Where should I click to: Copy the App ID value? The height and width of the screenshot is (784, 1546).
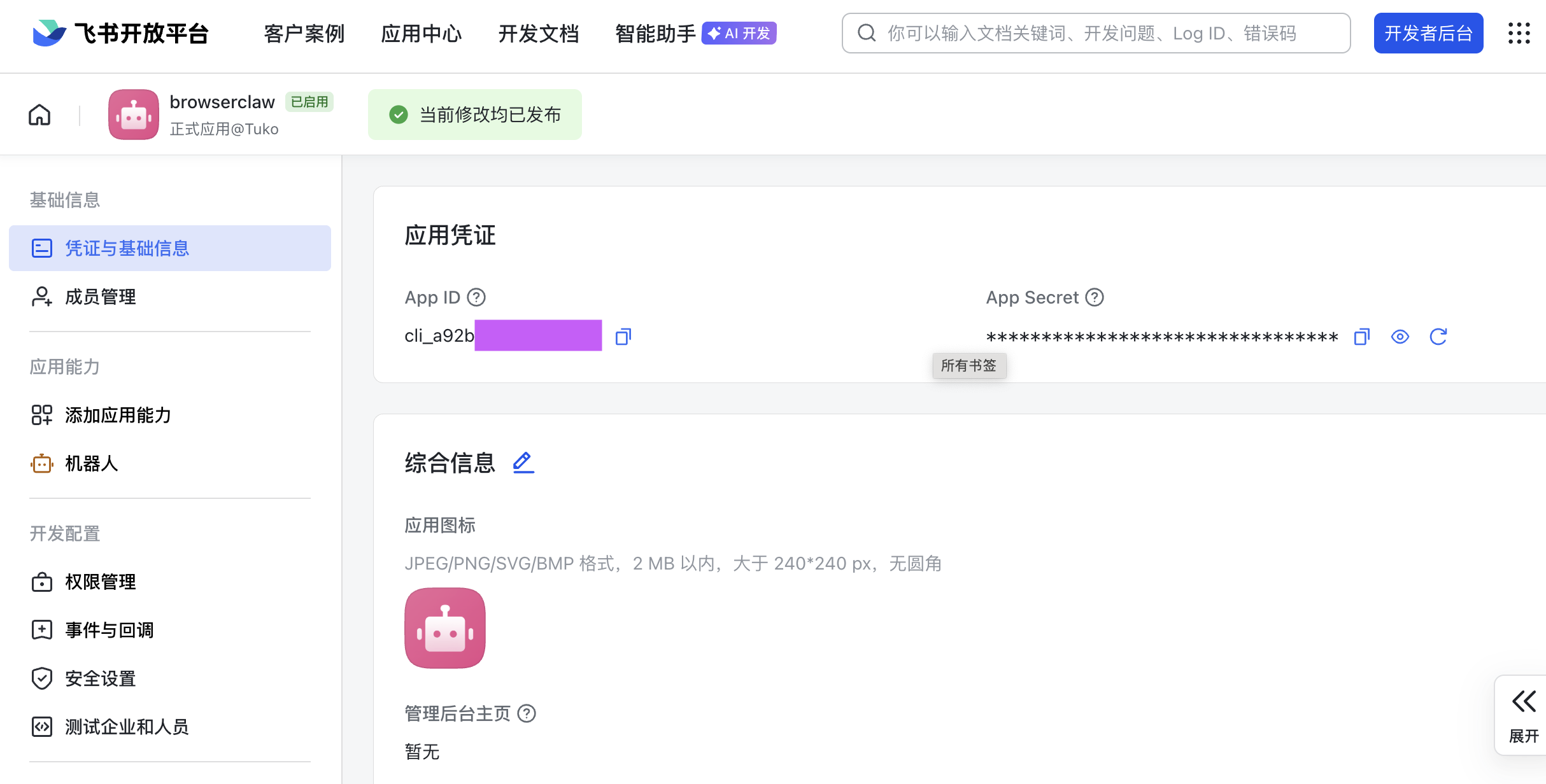623,336
